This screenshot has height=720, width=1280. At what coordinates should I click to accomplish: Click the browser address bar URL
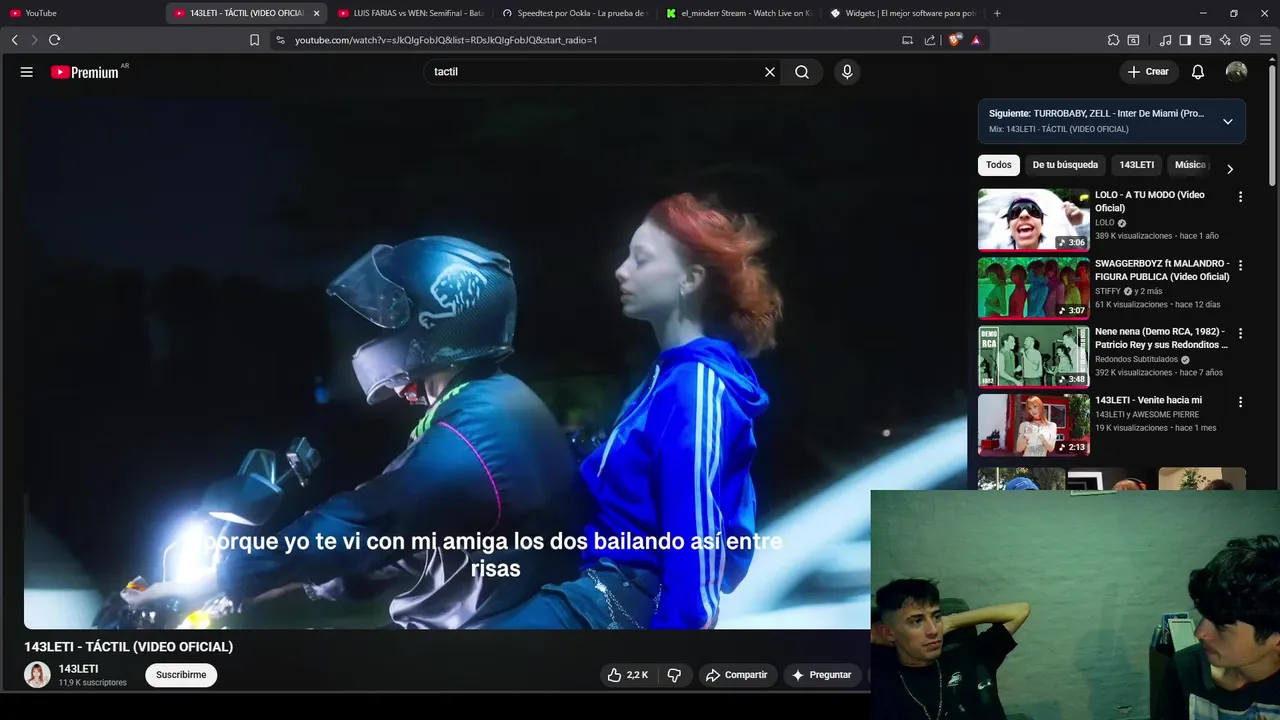(x=446, y=40)
